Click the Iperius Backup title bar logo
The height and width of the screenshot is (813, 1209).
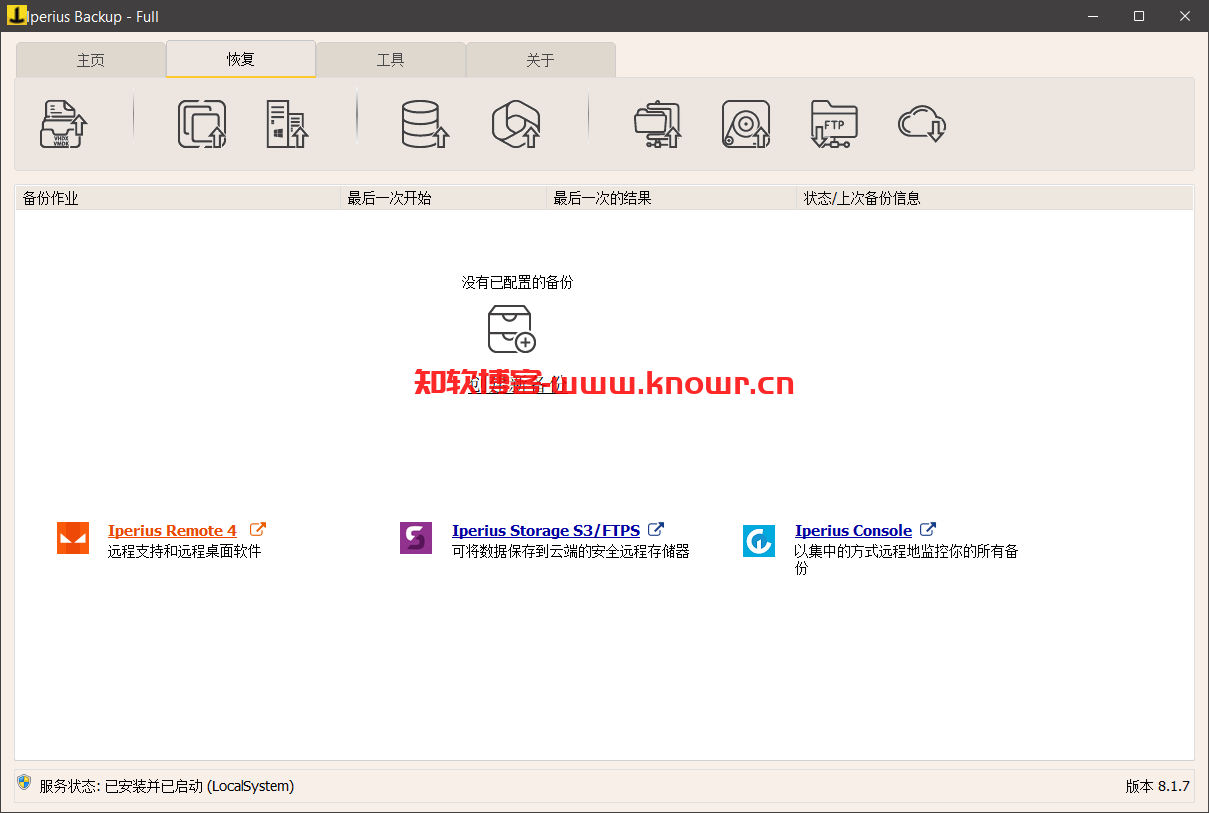(x=16, y=15)
